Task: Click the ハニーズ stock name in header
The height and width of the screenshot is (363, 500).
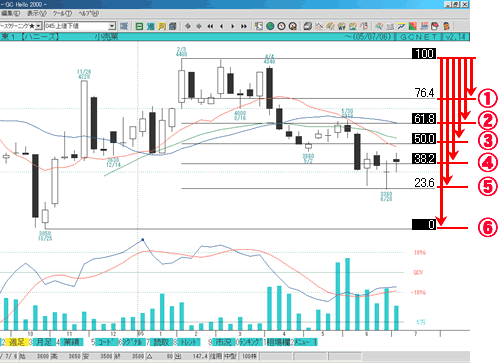Action: point(40,36)
